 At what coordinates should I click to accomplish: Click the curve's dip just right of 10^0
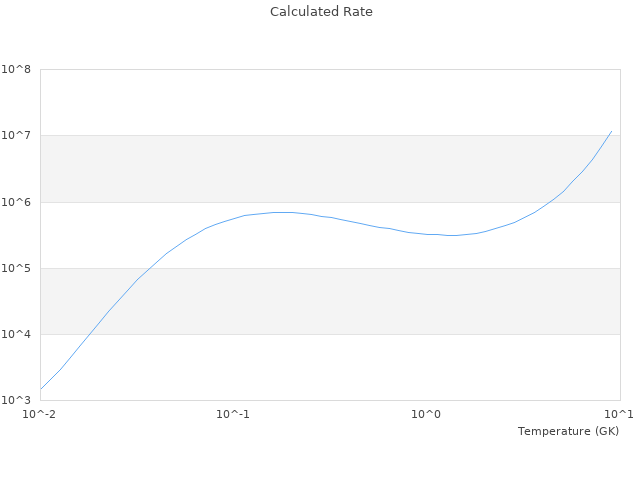452,235
